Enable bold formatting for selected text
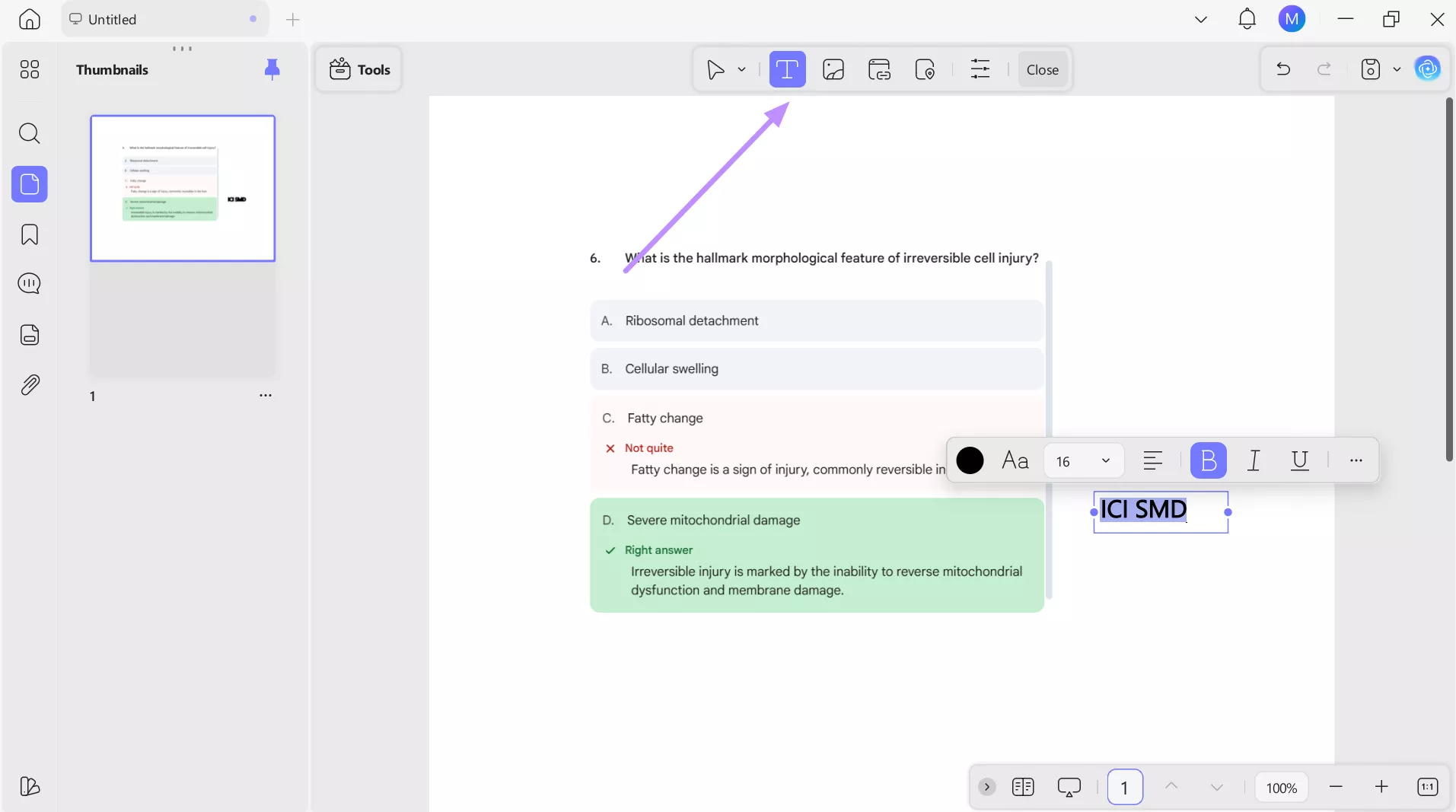 click(x=1208, y=460)
